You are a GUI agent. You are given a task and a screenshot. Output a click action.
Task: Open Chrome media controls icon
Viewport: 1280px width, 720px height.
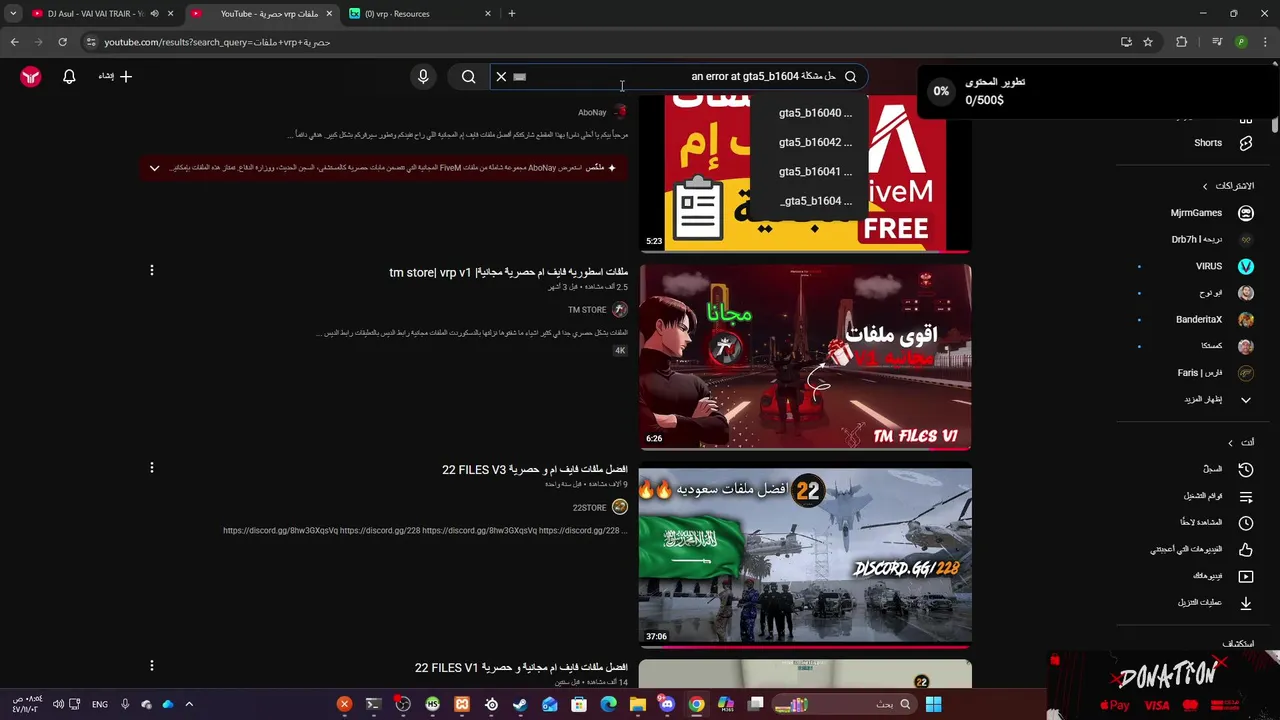pyautogui.click(x=1217, y=42)
